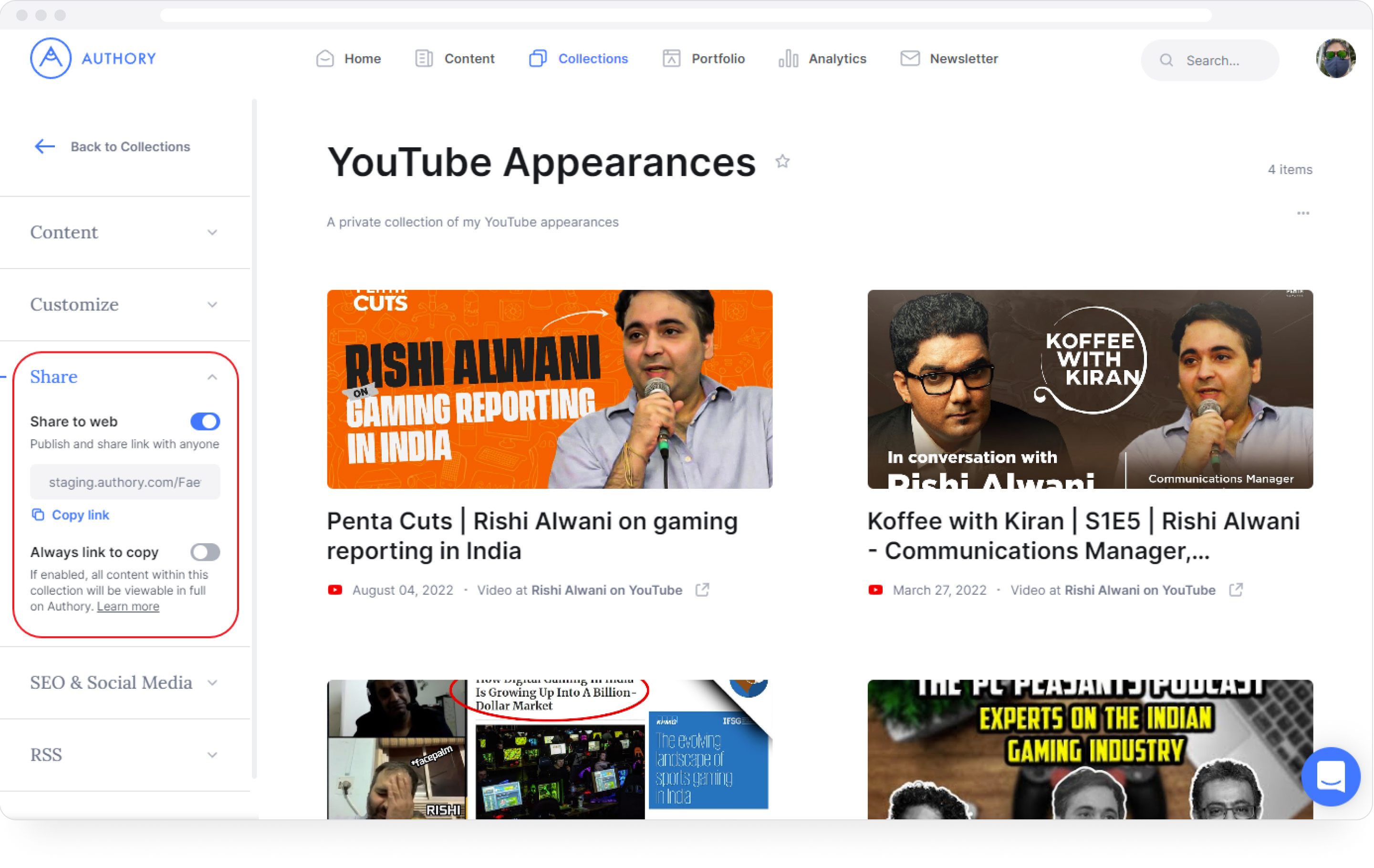Disable the Share to web toggle
The width and height of the screenshot is (1374, 868).
205,422
